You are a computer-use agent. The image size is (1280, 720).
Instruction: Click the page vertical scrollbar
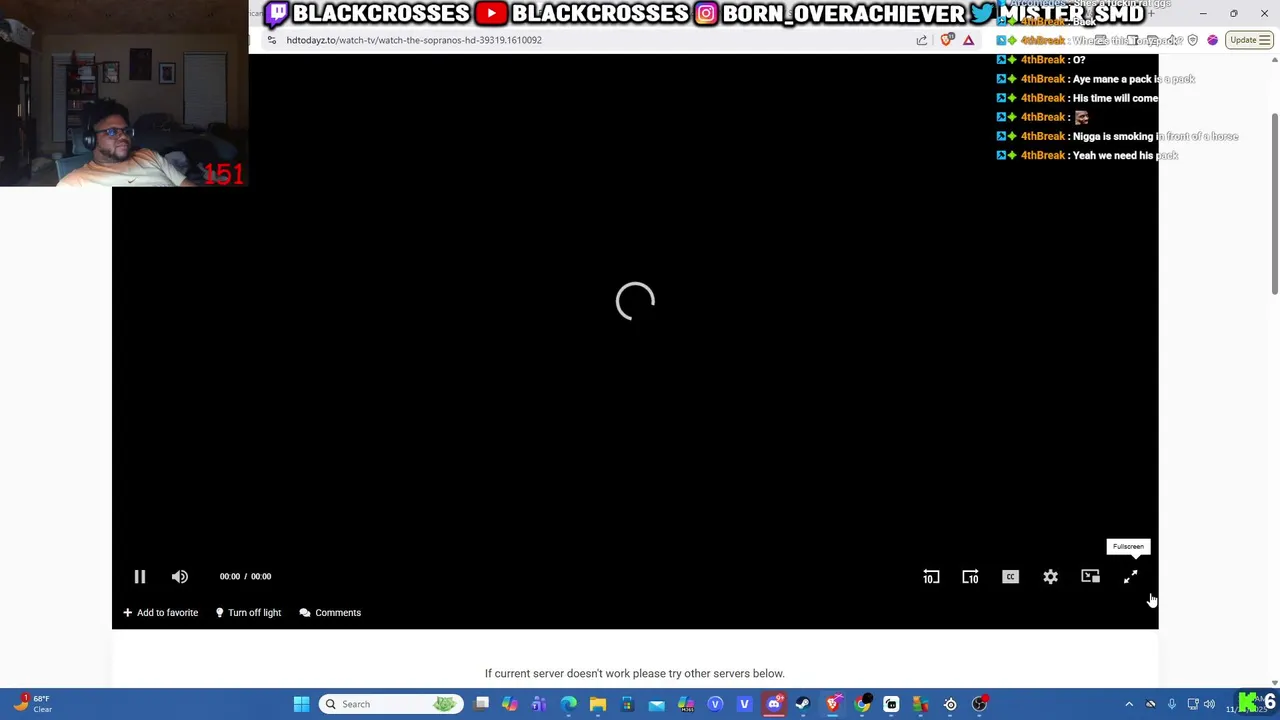[1274, 203]
